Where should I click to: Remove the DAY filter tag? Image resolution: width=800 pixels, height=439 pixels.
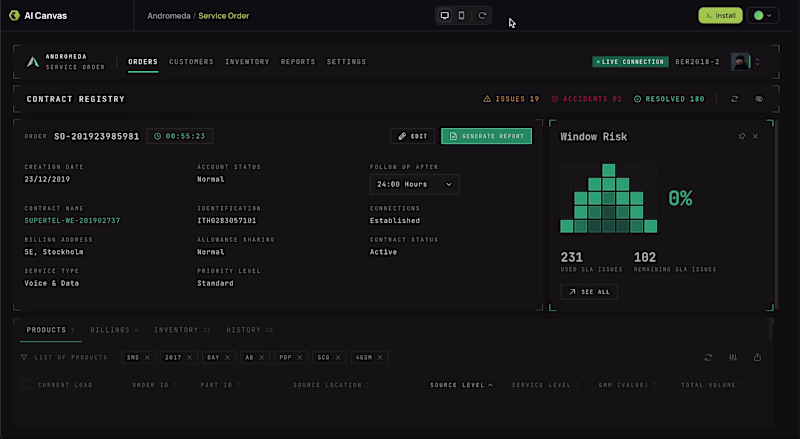coord(228,357)
